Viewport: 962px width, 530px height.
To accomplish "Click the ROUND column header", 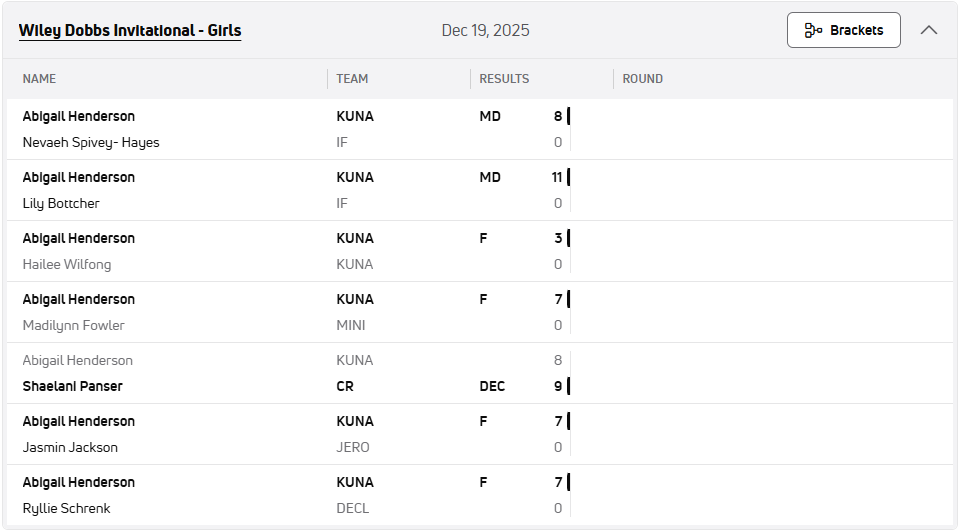I will [x=642, y=79].
